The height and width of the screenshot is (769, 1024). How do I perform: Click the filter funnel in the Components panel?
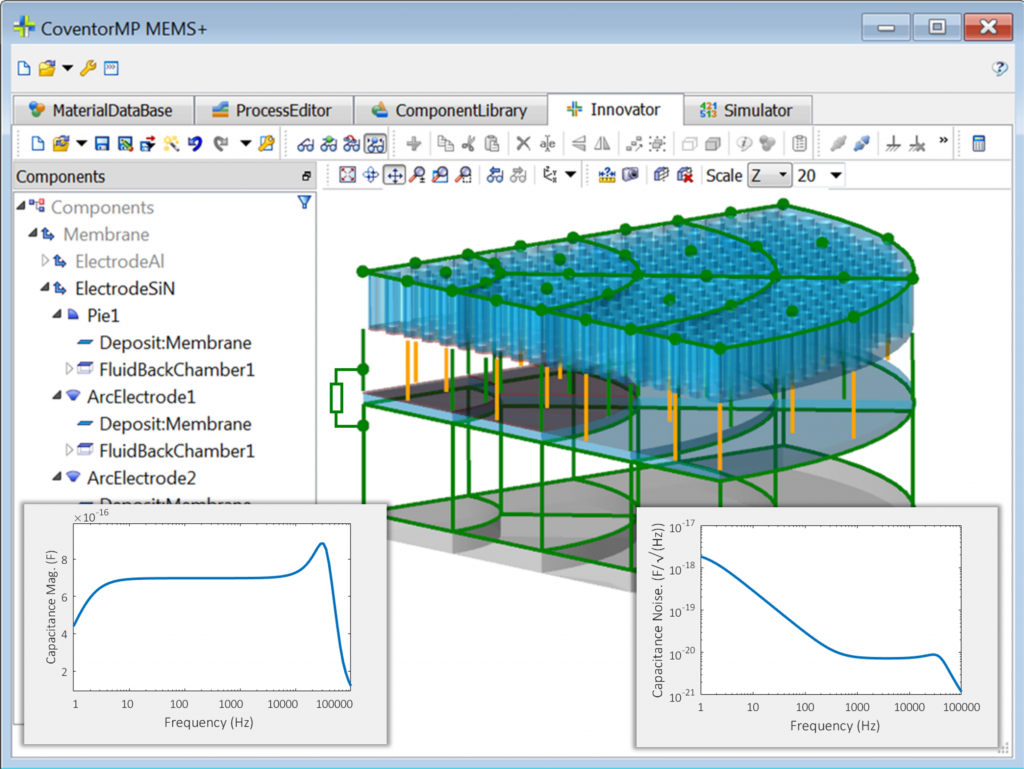point(304,202)
